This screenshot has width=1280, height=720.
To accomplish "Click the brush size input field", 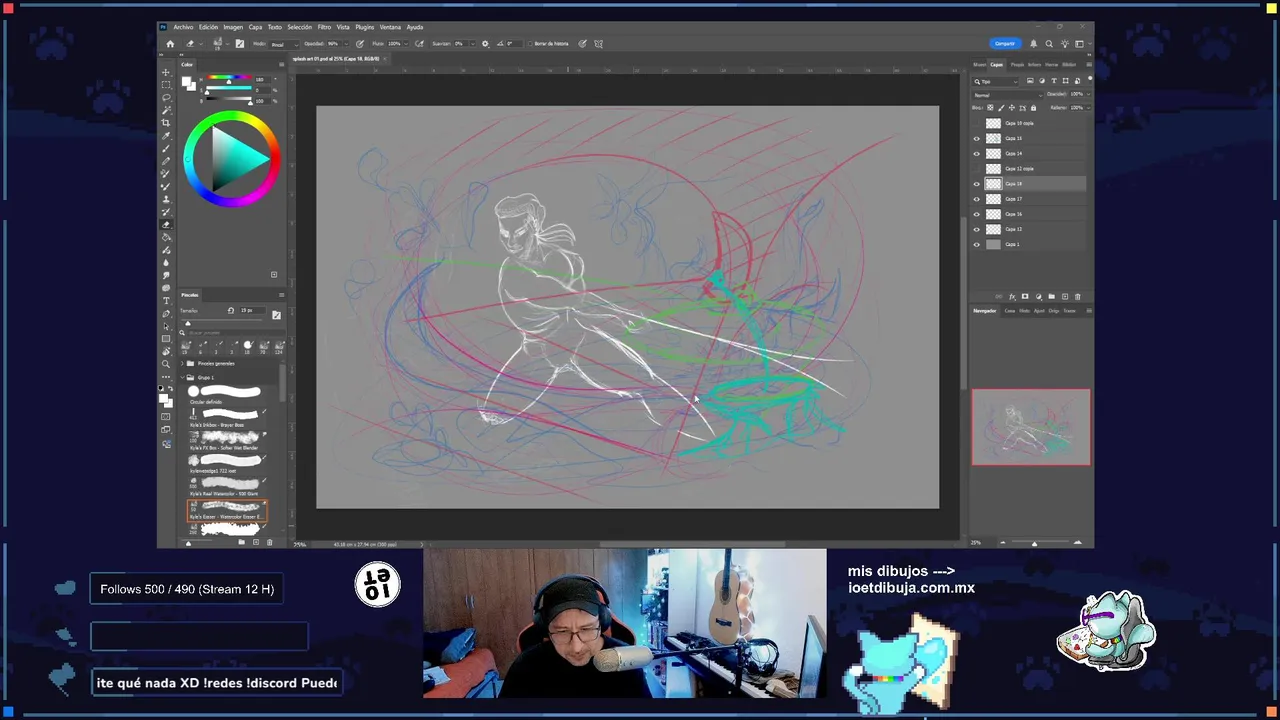I will point(252,310).
